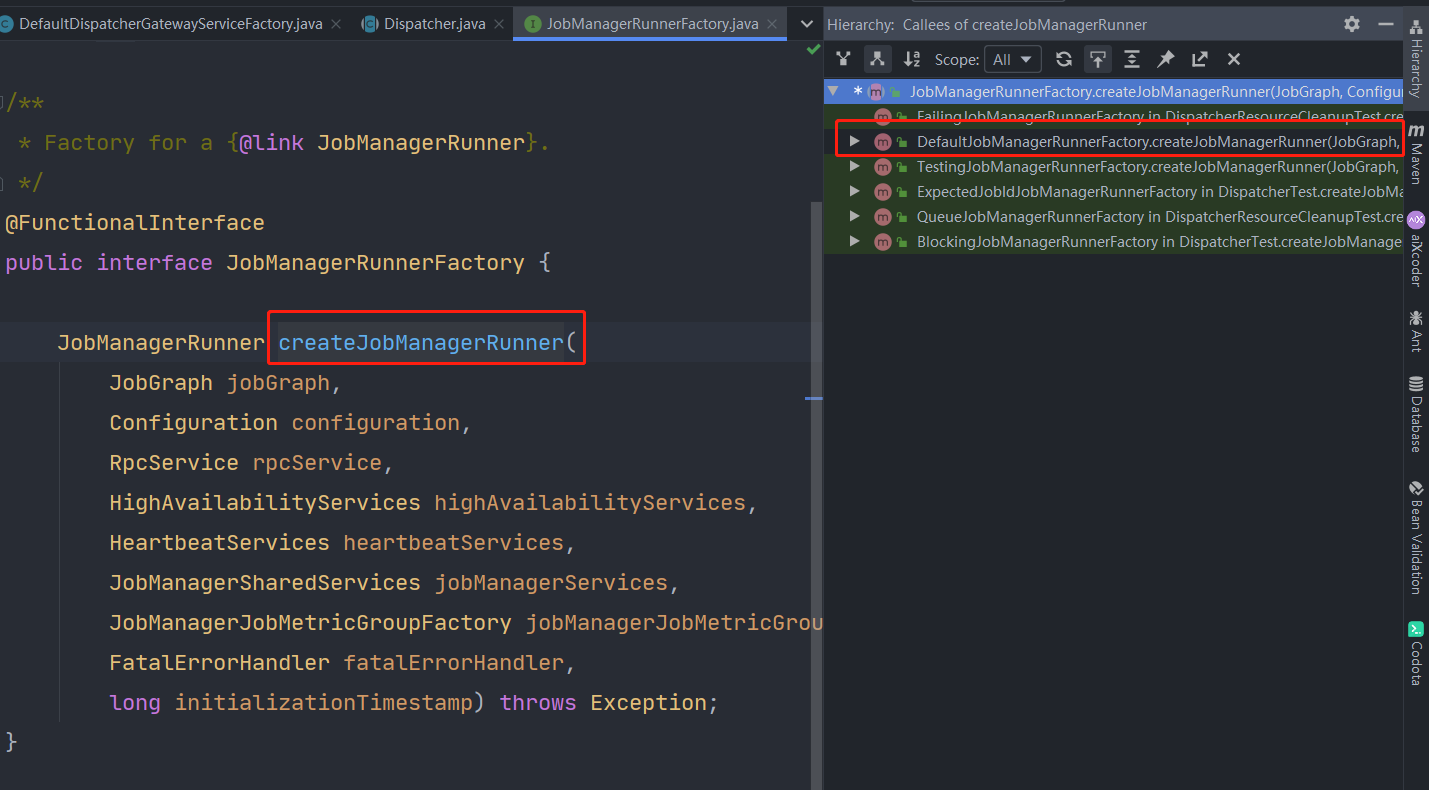Expand the QueueJobManagerRunnerFactory node
Screen dimensions: 1429x790
tap(854, 216)
